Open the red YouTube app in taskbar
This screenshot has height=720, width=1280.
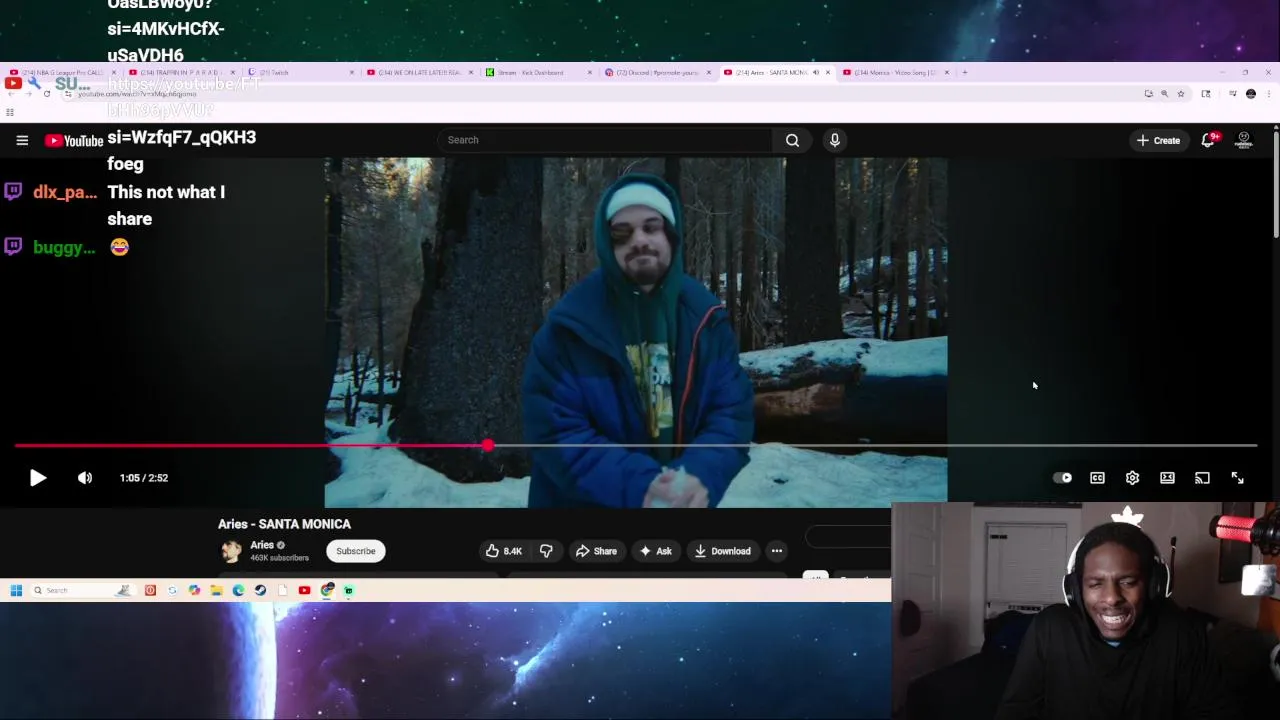click(304, 590)
